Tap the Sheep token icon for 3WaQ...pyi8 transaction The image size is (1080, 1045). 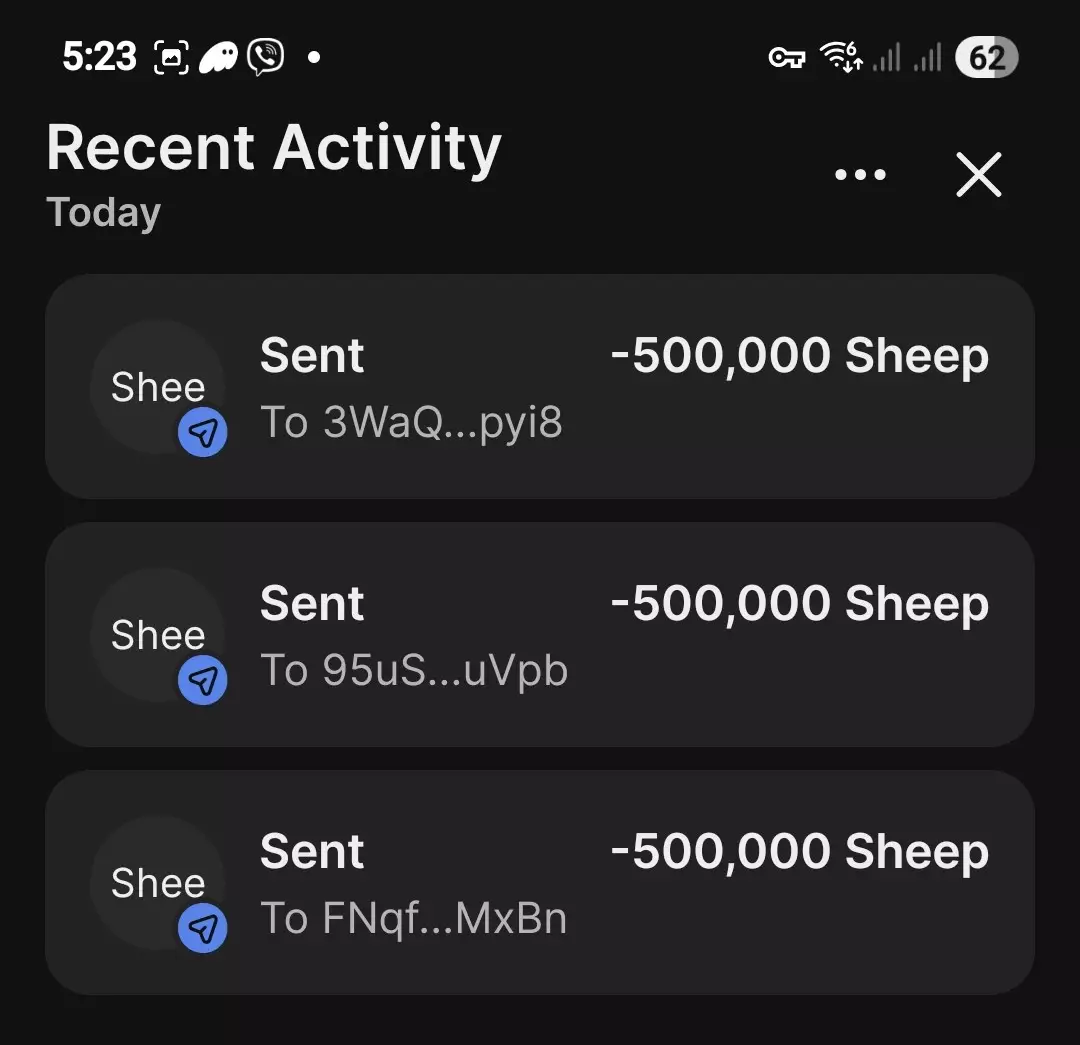pyautogui.click(x=156, y=386)
